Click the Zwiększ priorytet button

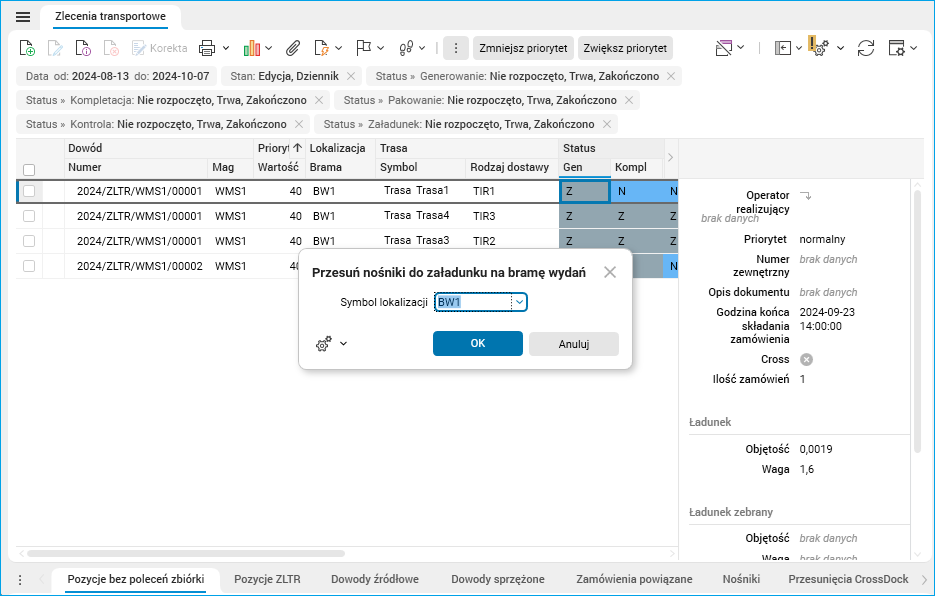point(625,48)
